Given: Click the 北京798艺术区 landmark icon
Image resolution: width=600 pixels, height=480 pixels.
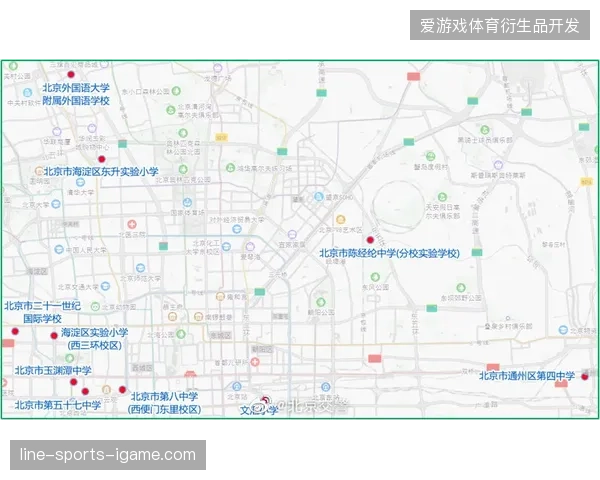Looking at the screenshot, I should click(x=341, y=219).
